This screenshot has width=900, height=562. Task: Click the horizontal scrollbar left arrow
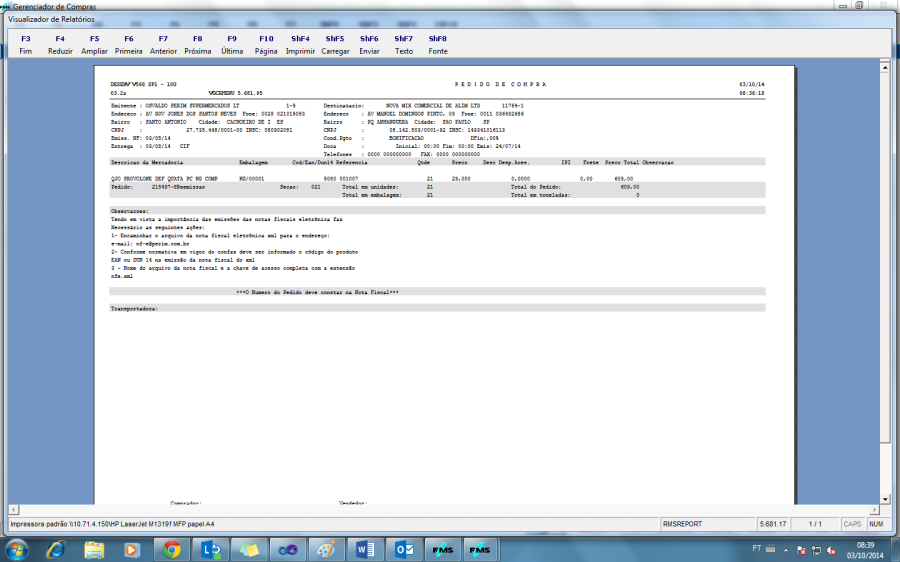pyautogui.click(x=13, y=510)
